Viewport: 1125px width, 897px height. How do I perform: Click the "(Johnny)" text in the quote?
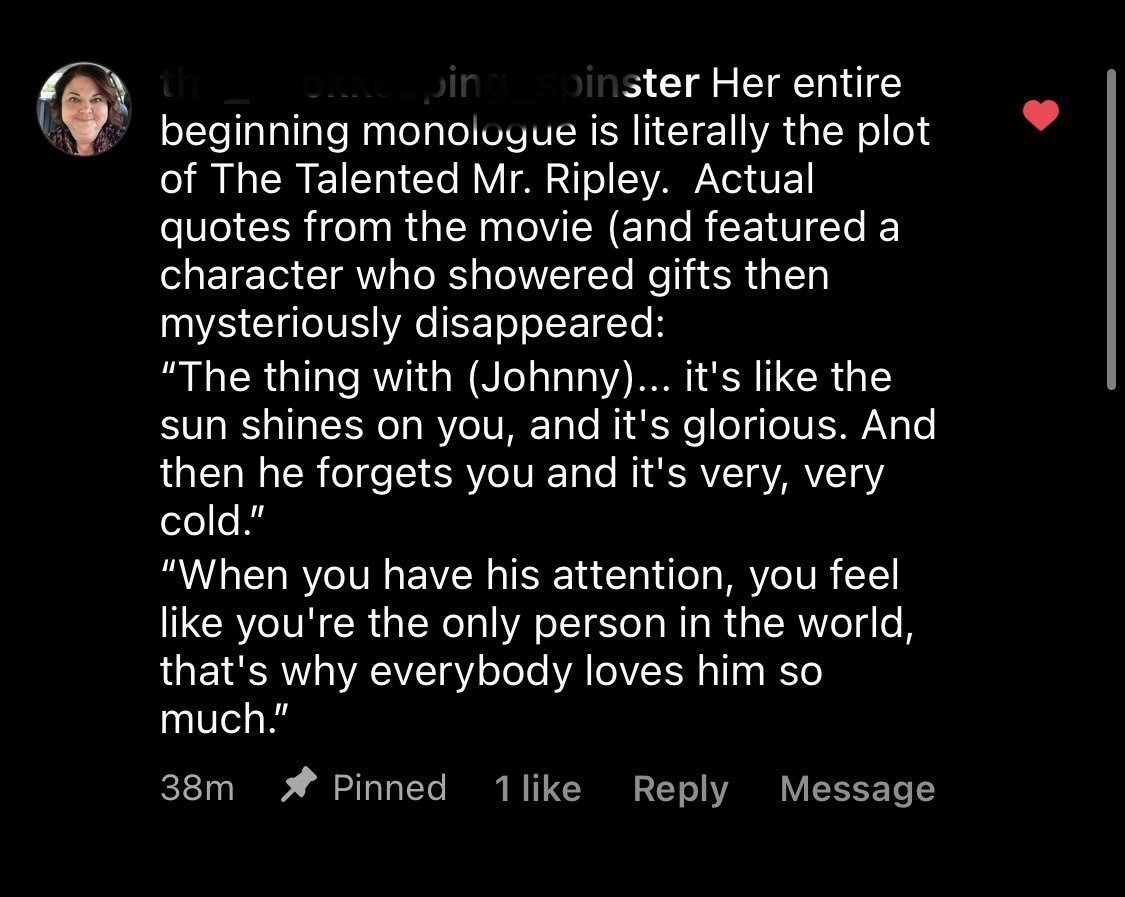pos(542,377)
